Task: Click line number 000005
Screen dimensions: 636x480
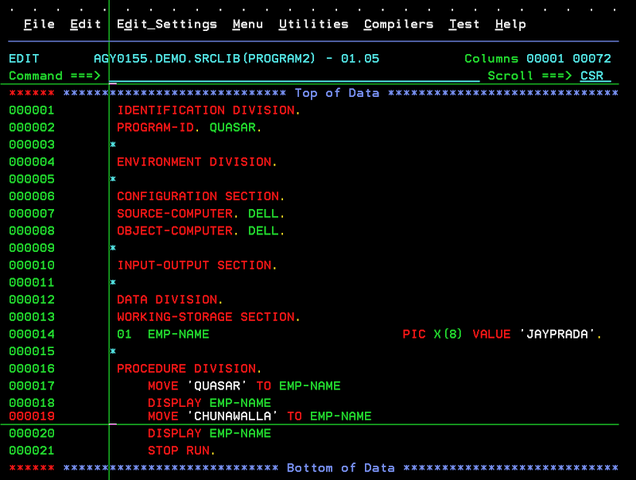Action: pyautogui.click(x=32, y=179)
